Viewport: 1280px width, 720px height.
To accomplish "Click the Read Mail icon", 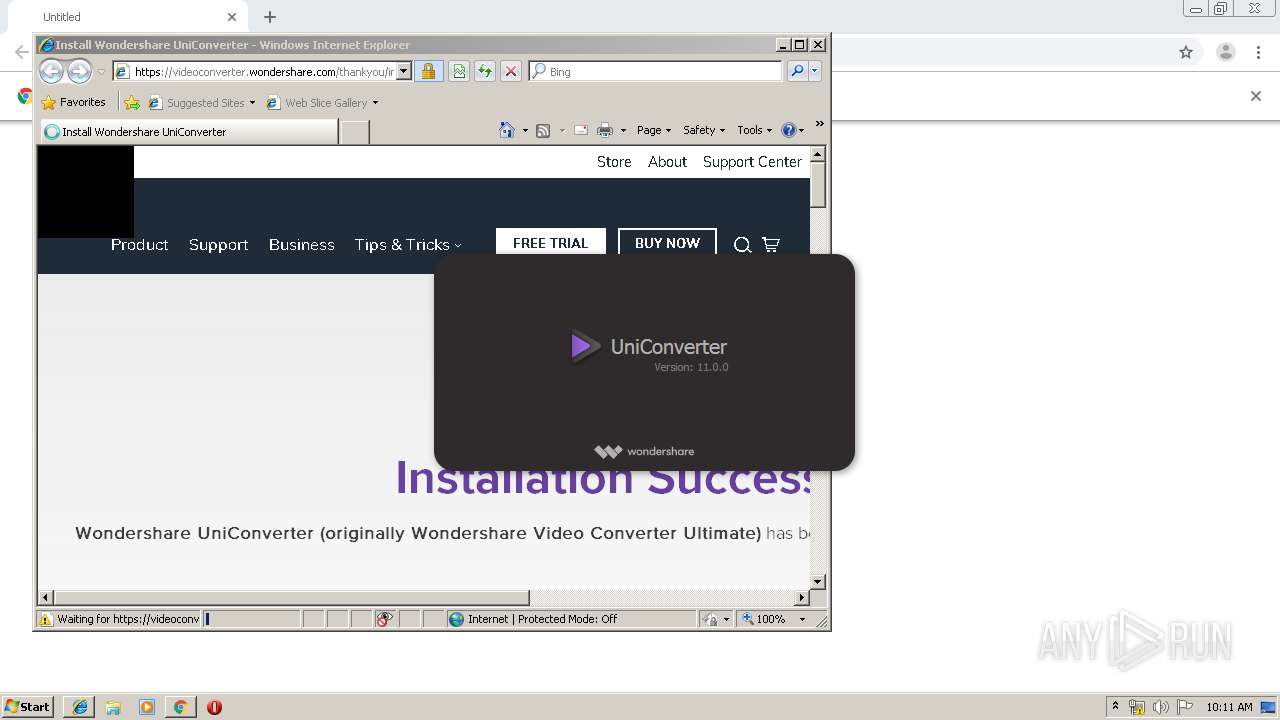I will click(580, 130).
